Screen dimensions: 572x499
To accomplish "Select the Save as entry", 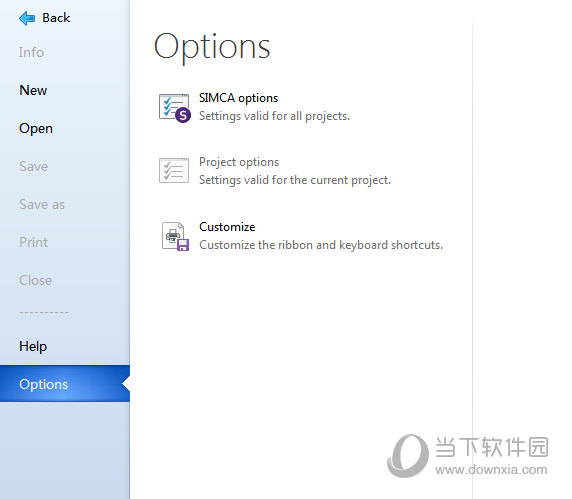I will pos(42,204).
